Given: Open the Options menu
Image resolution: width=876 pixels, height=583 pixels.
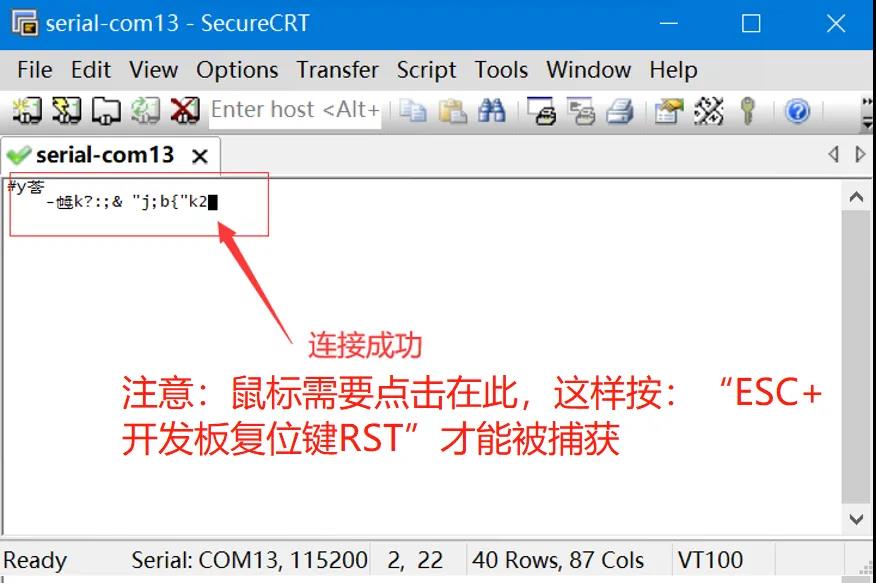Looking at the screenshot, I should [237, 70].
